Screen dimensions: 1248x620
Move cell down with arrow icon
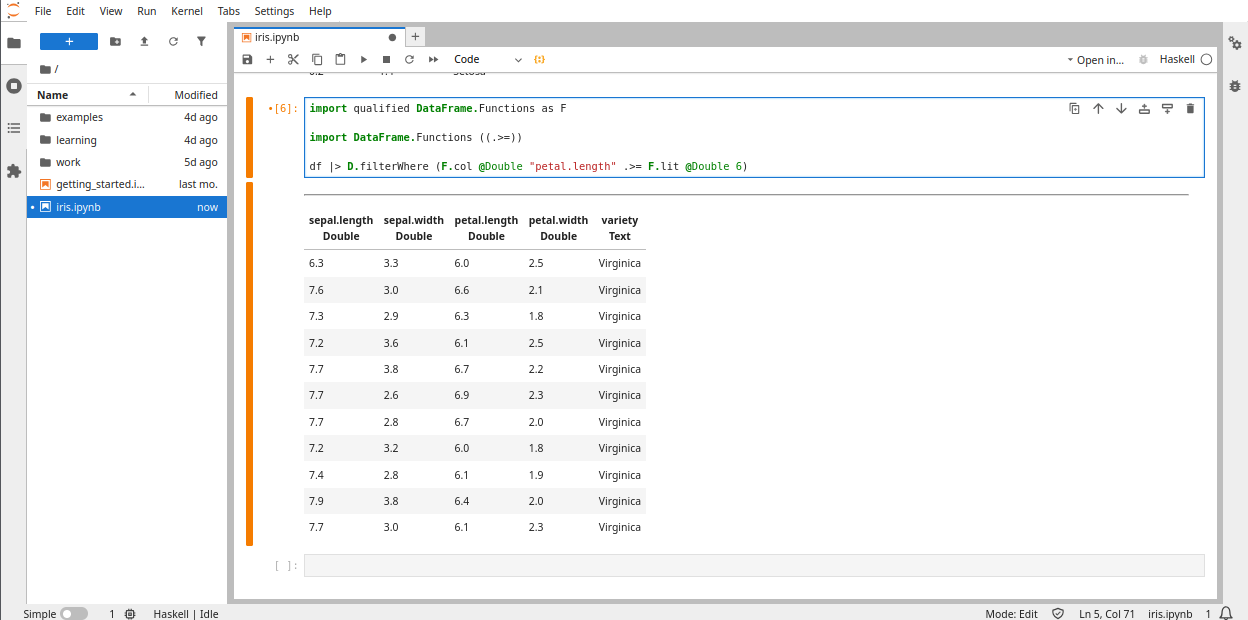coord(1121,109)
